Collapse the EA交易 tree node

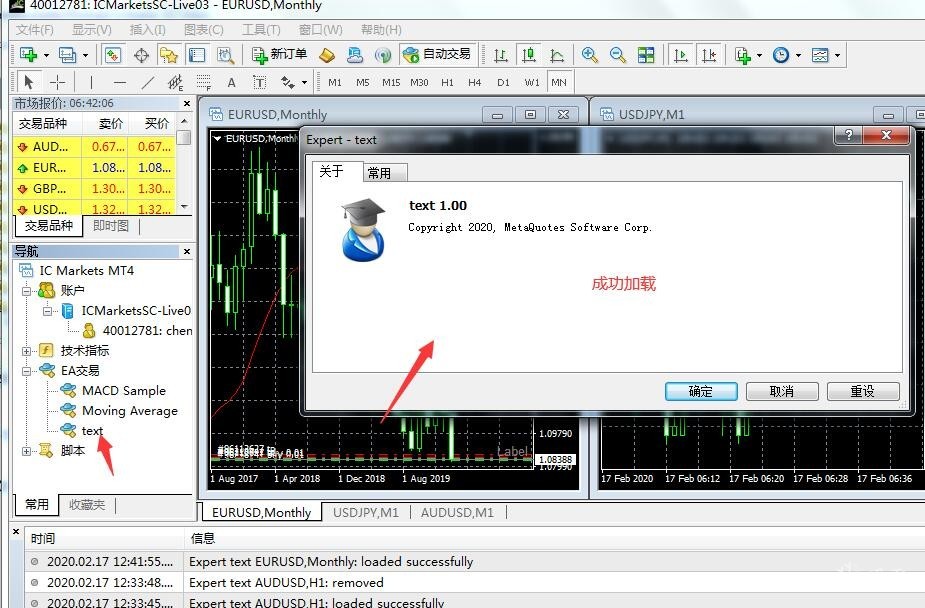pyautogui.click(x=27, y=371)
